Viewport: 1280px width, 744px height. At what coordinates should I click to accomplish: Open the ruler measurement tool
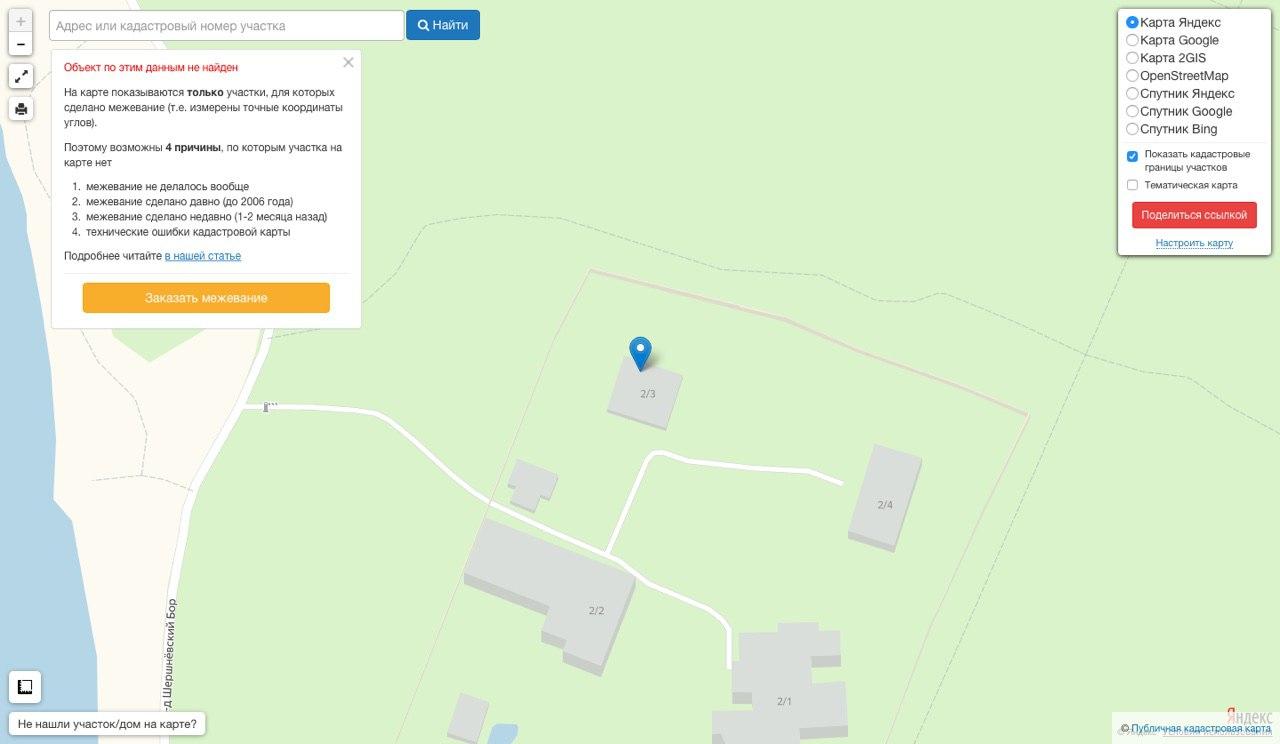pyautogui.click(x=25, y=687)
